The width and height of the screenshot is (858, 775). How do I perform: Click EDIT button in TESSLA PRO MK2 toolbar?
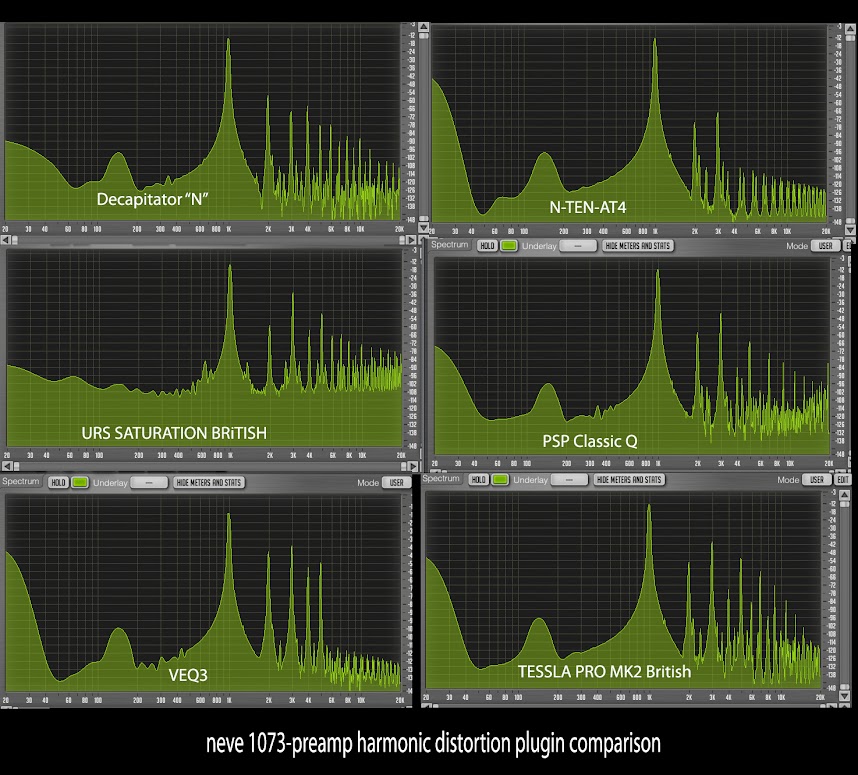843,479
